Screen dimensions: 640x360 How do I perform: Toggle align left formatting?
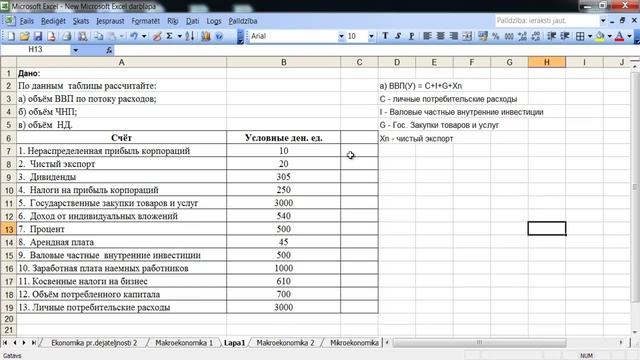point(427,36)
